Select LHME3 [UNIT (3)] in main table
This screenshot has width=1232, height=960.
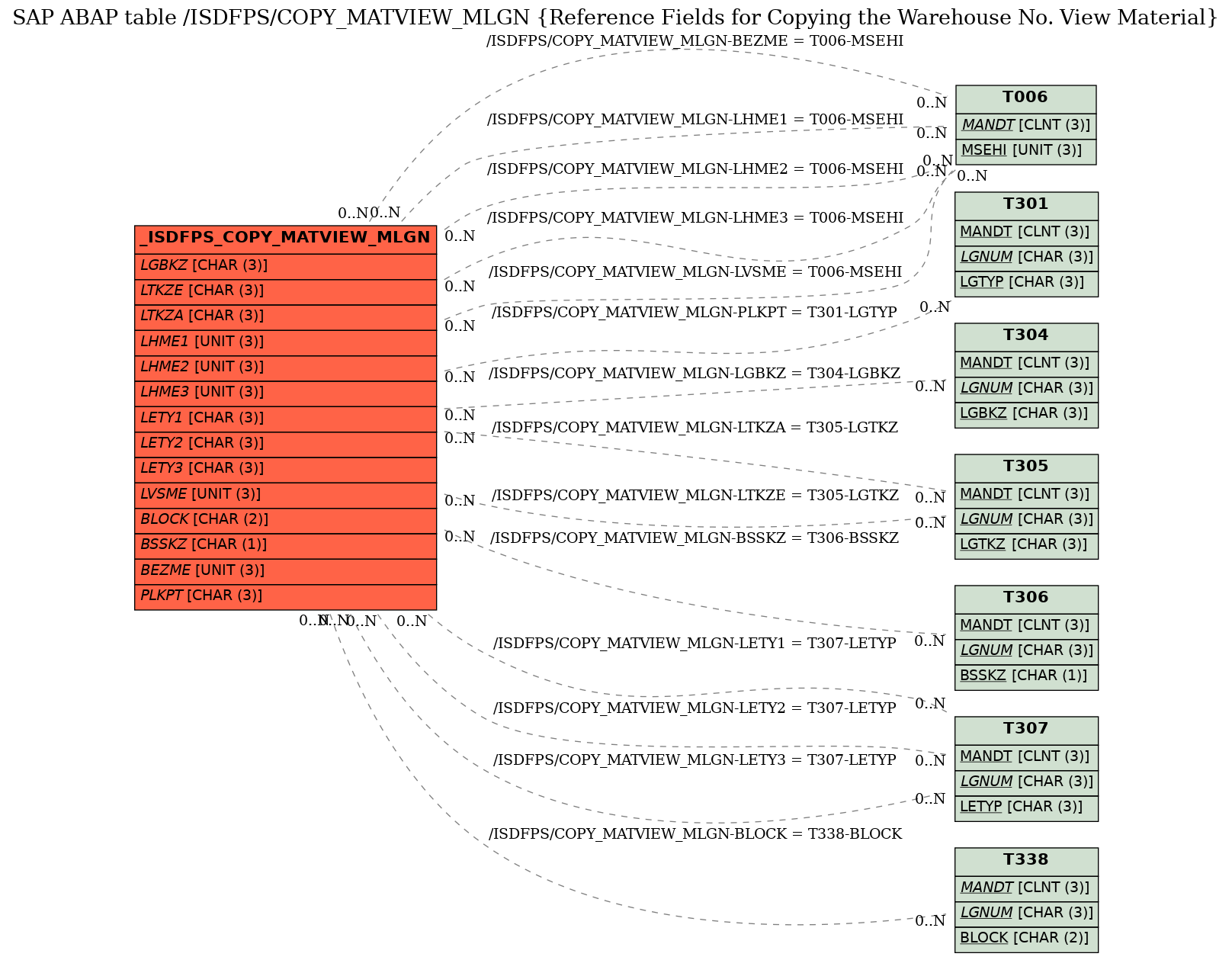point(285,393)
